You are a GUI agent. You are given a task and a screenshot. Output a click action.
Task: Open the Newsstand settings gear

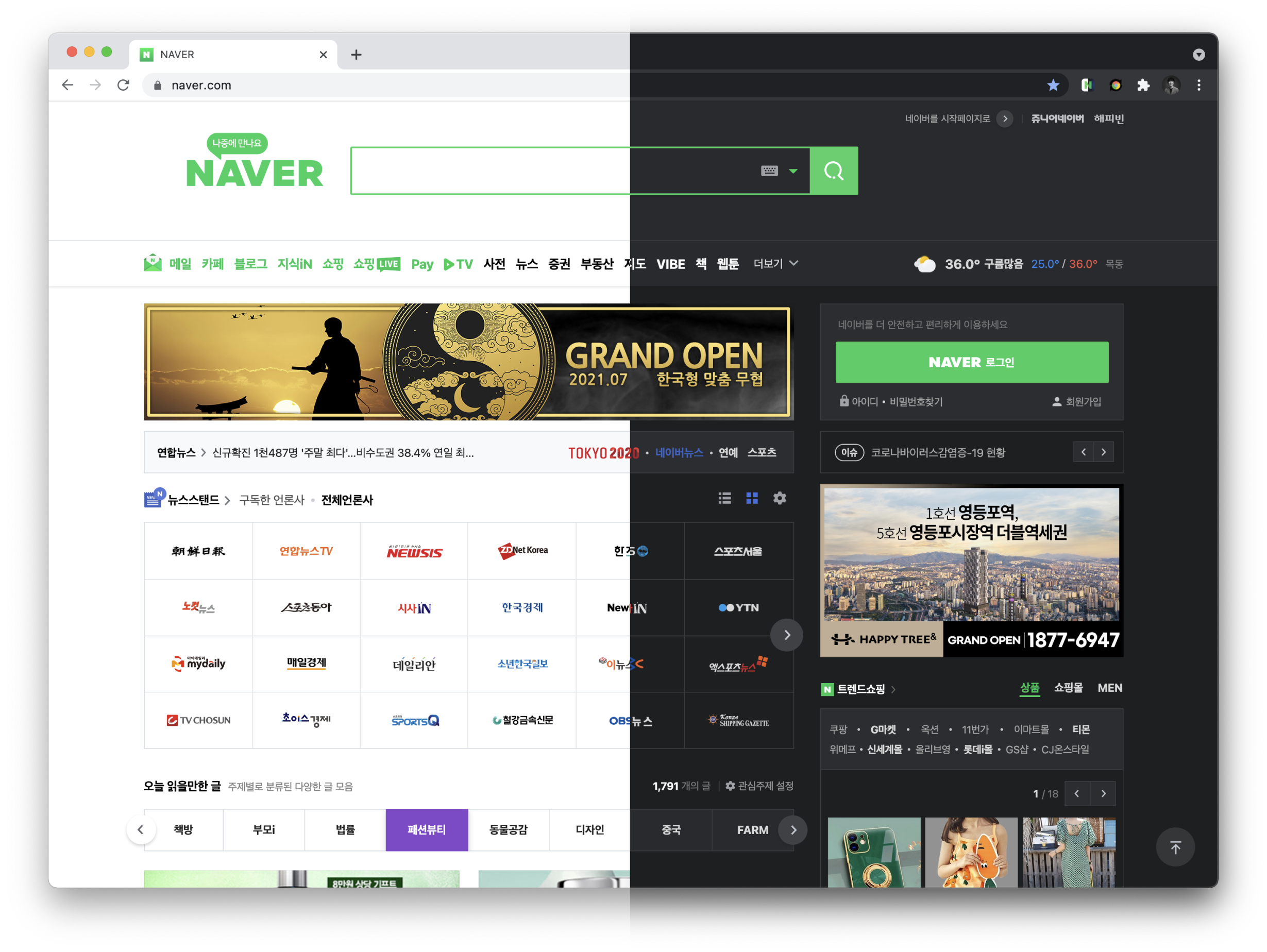780,498
